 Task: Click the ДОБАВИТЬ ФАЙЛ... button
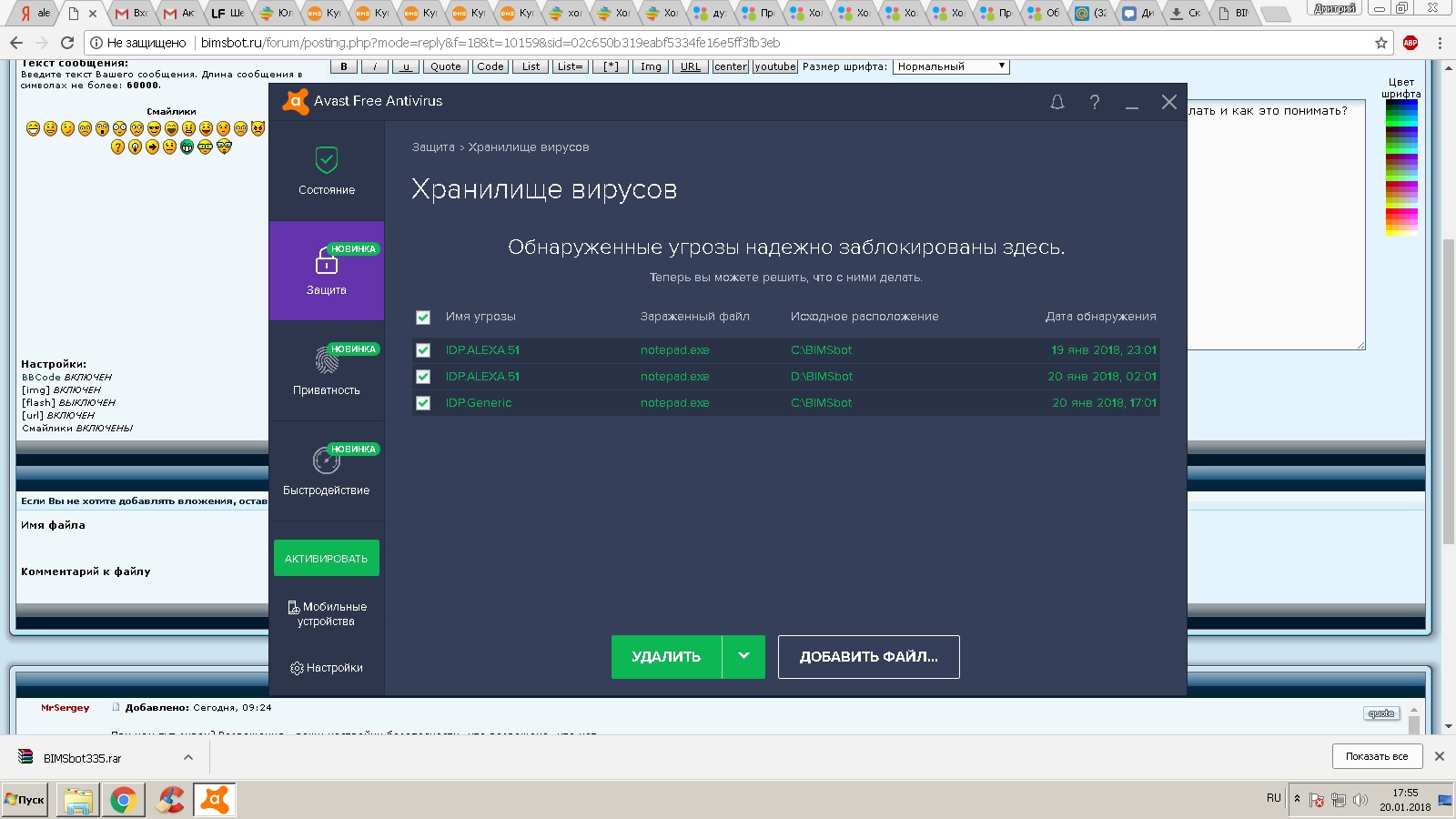[868, 656]
